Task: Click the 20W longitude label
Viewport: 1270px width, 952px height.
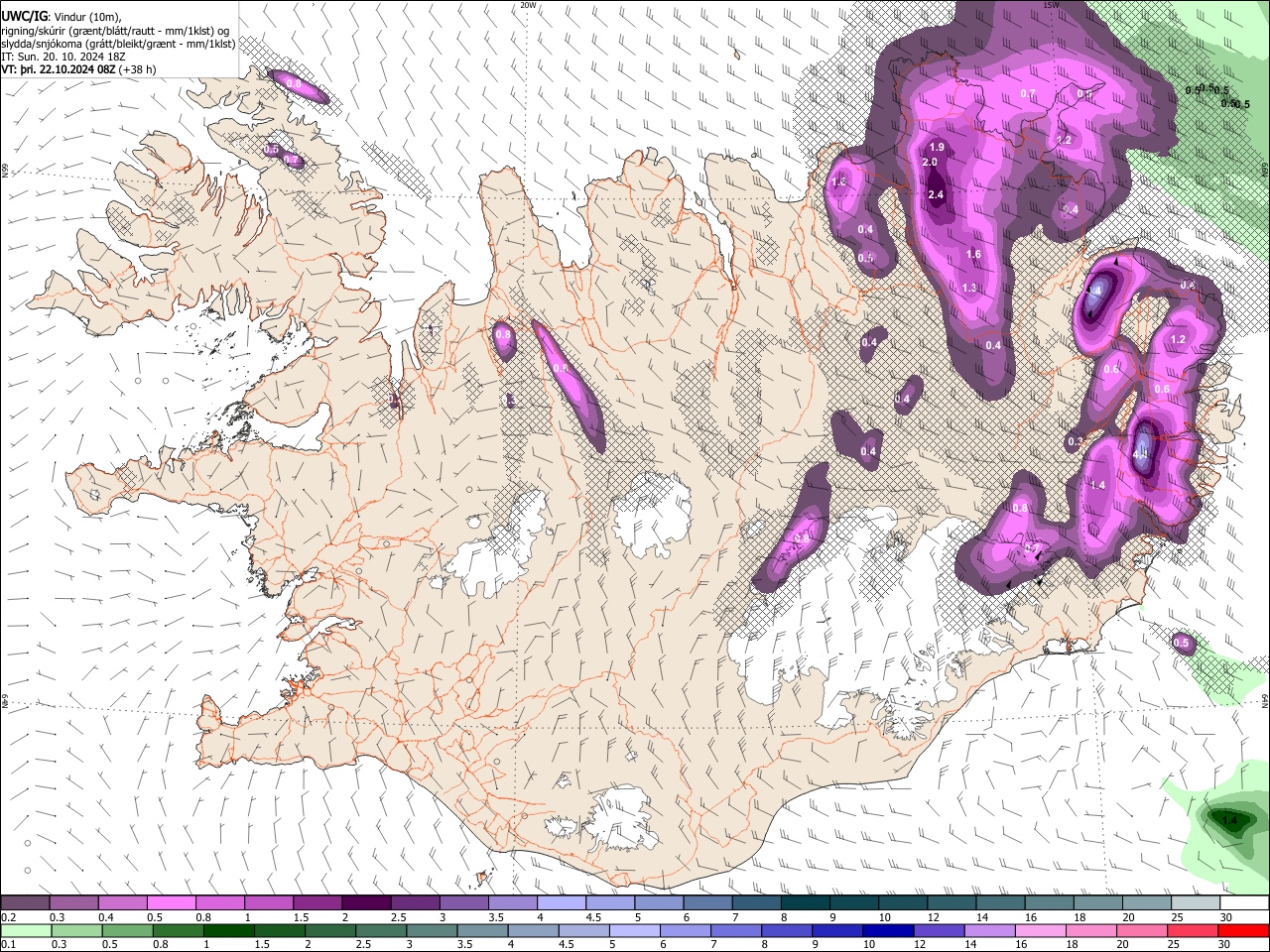Action: [528, 5]
